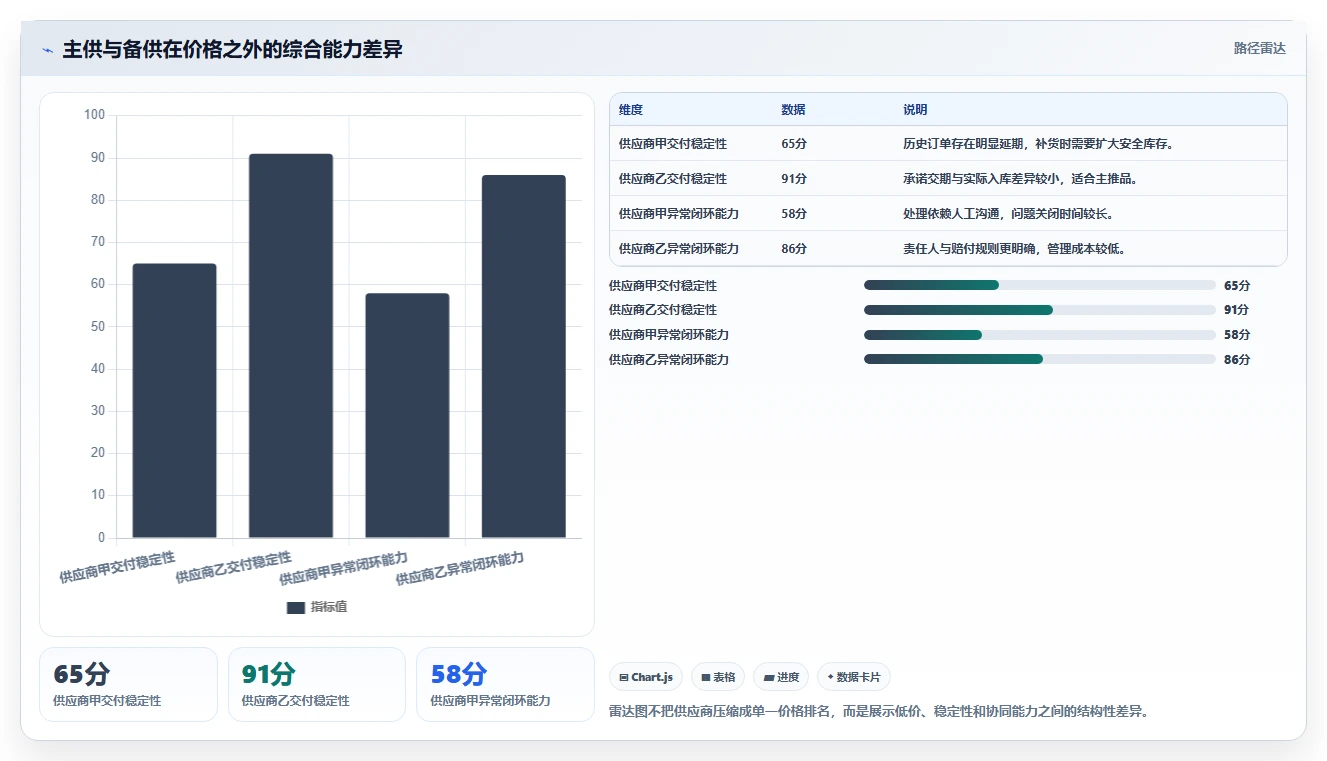Select table cell 供应商甲交付稳定性
Viewport: 1327px width, 761px height.
coord(673,144)
